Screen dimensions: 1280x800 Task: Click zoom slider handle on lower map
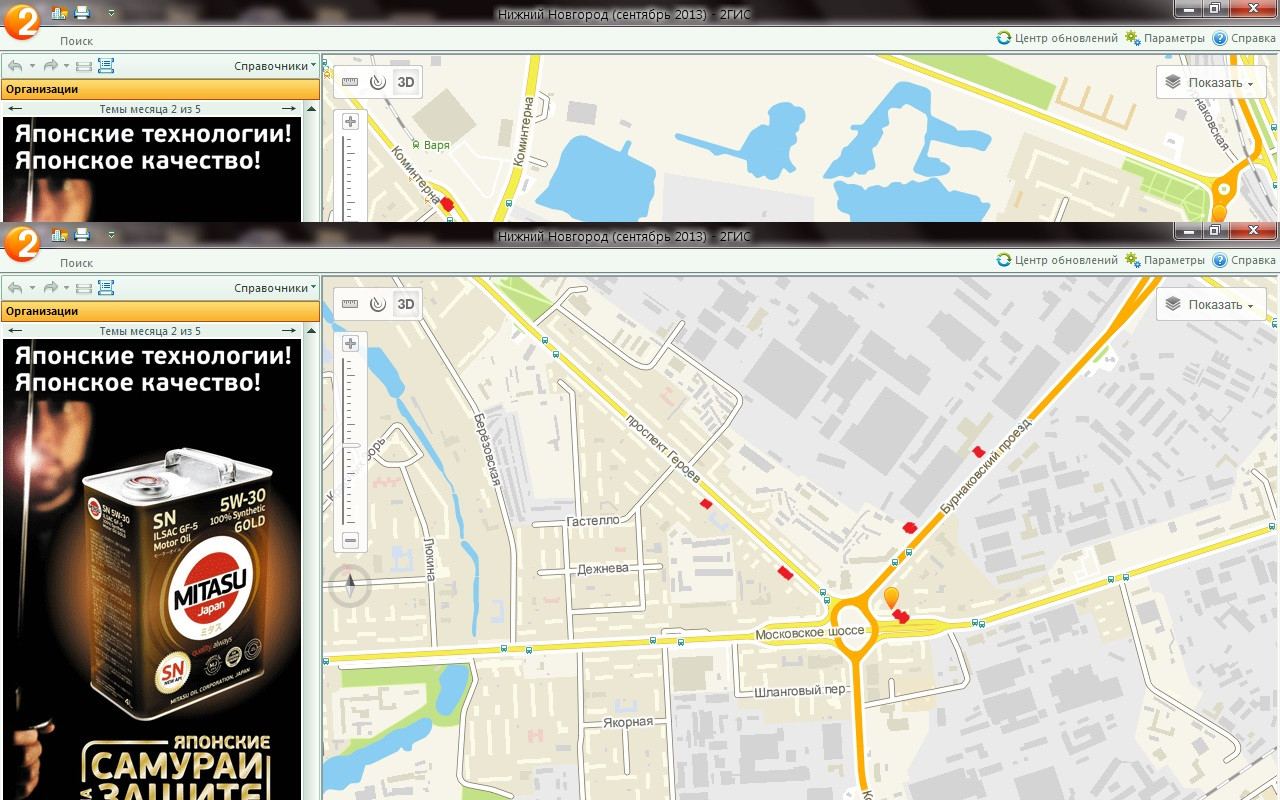coord(350,446)
